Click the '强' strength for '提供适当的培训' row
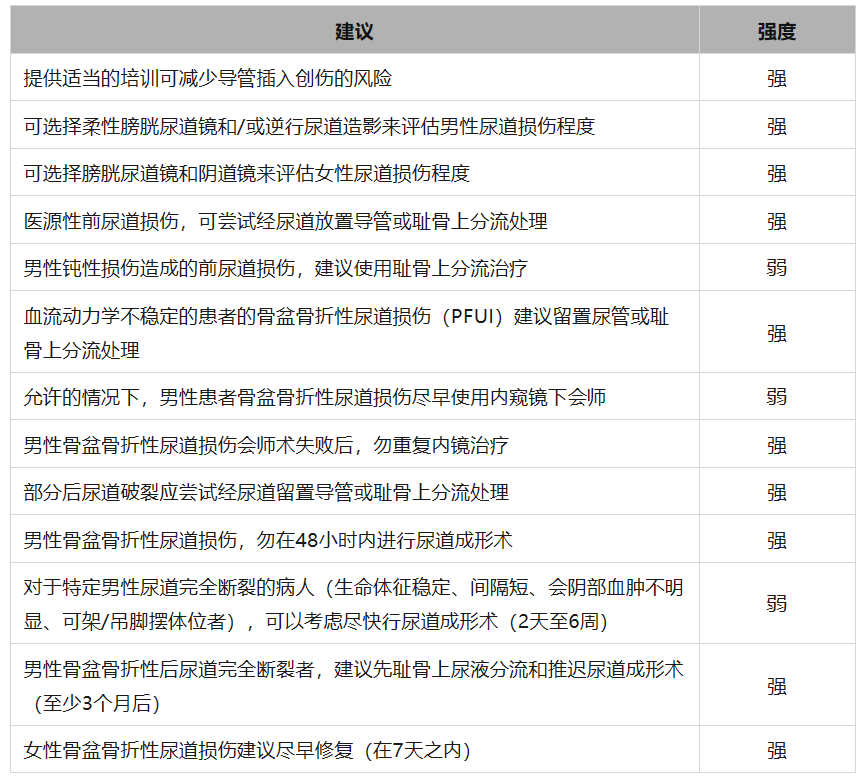865x780 pixels. point(777,78)
